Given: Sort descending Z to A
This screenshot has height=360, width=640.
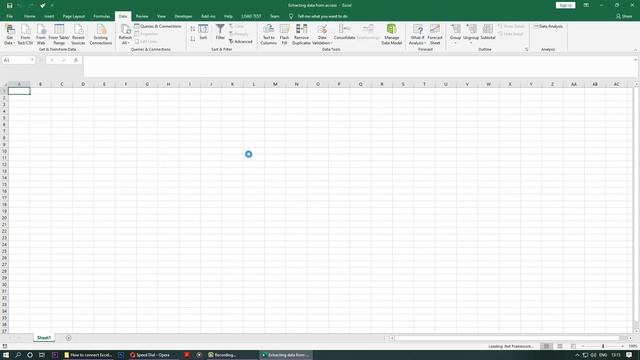Looking at the screenshot, I should point(193,38).
